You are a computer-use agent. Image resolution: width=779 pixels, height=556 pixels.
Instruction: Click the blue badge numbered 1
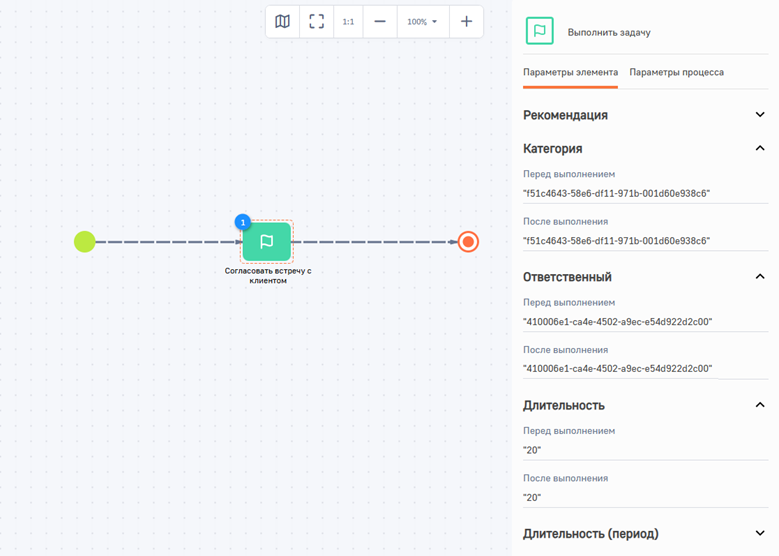tap(242, 222)
